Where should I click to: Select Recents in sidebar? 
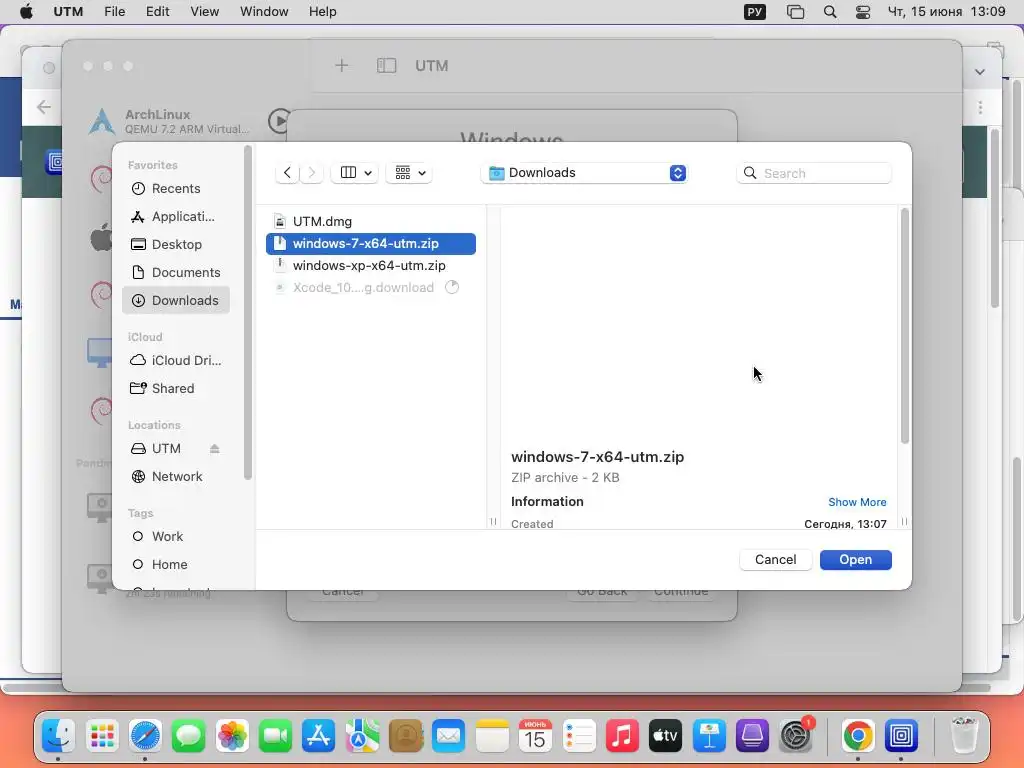(x=176, y=188)
